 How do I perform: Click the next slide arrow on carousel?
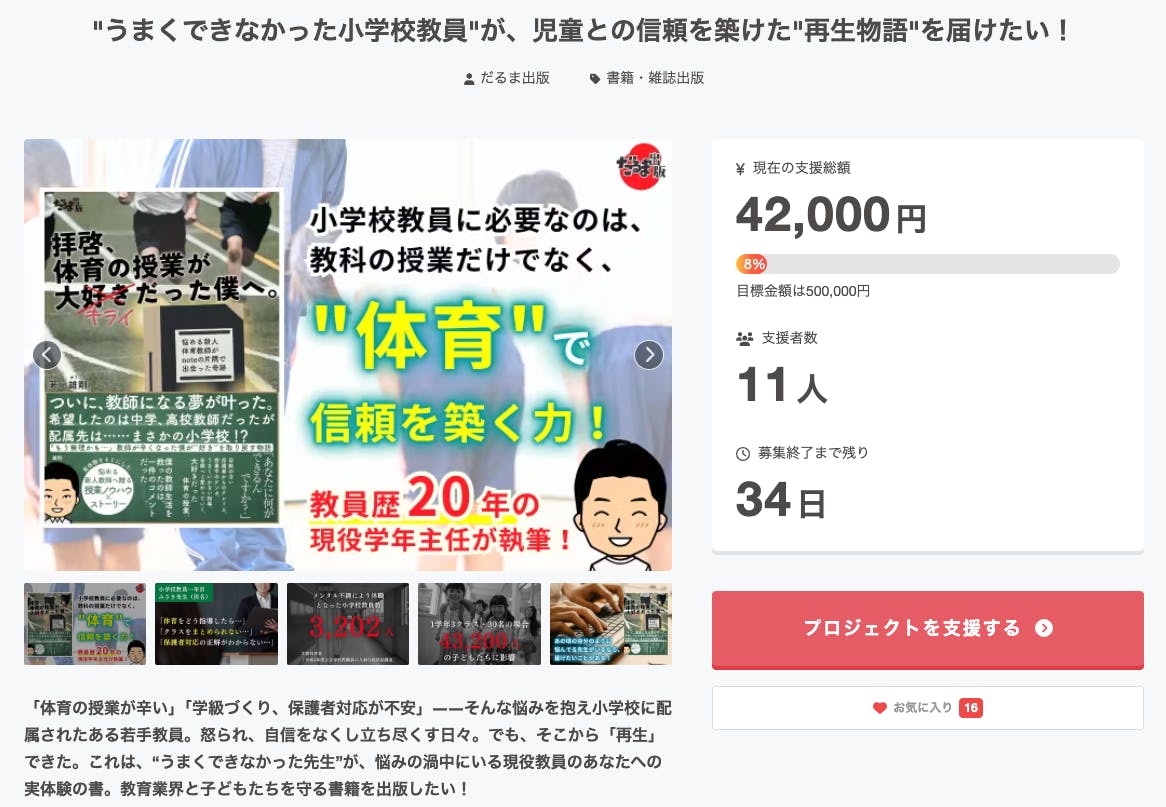[x=648, y=355]
